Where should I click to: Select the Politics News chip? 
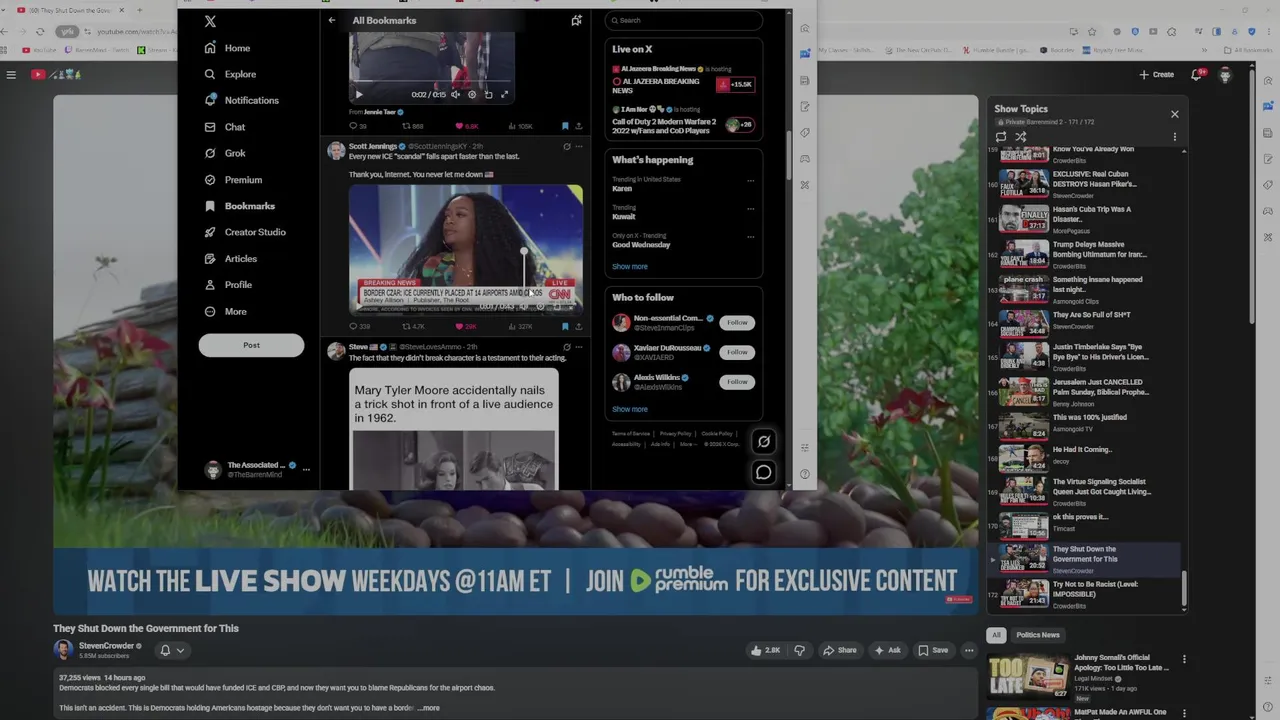point(1038,635)
